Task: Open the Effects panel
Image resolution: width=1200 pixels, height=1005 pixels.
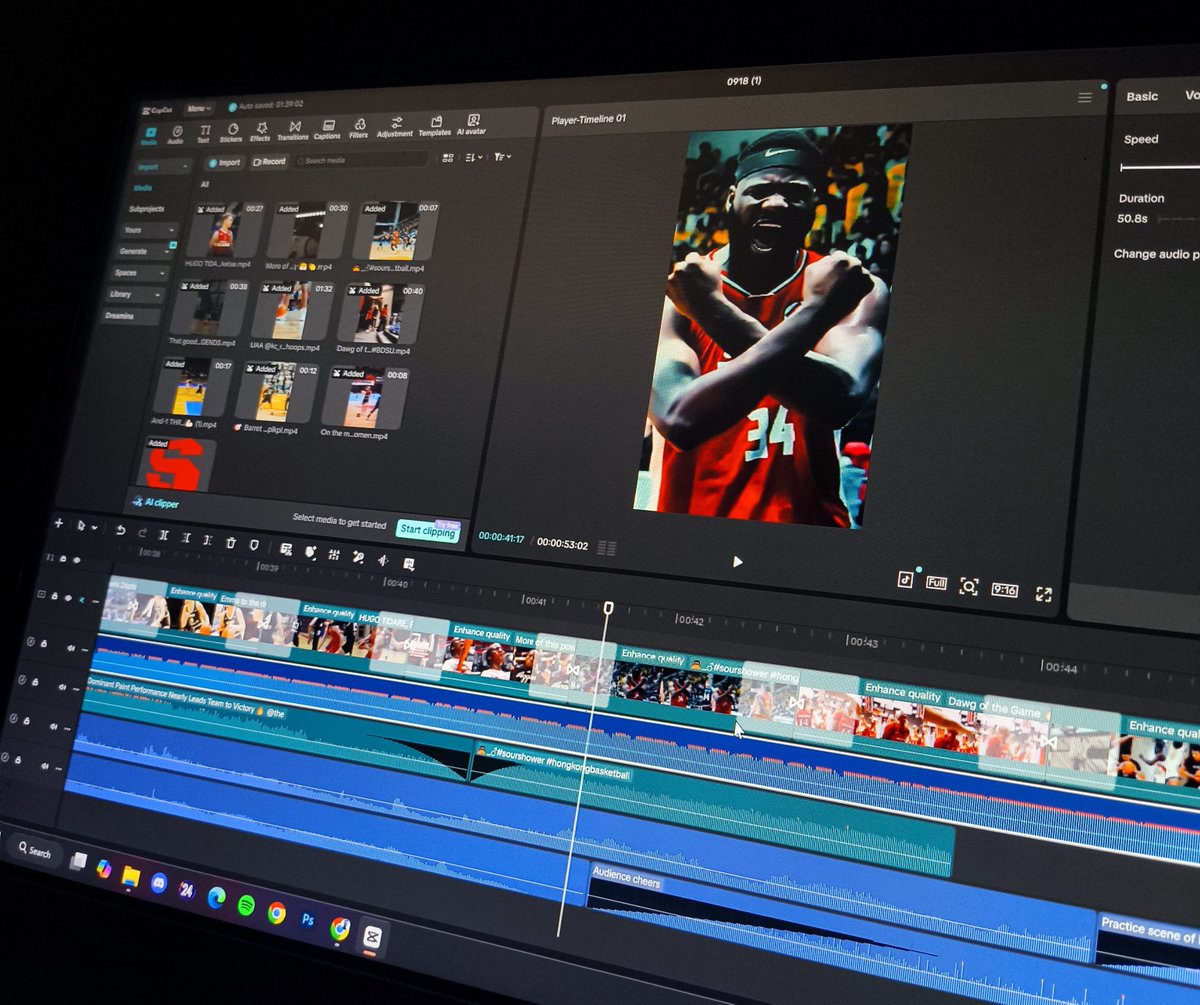Action: coord(260,132)
